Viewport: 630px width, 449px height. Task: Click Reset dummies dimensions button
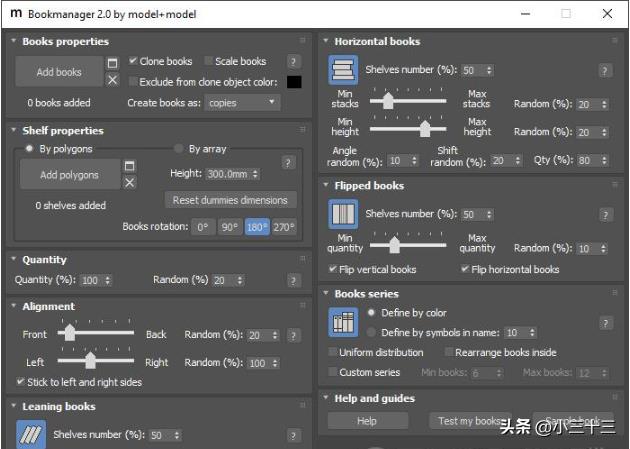tap(230, 200)
